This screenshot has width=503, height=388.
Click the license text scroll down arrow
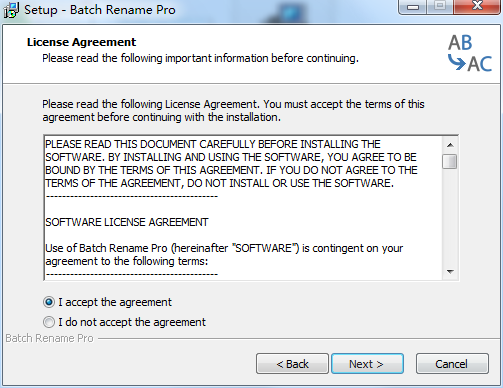coord(450,272)
